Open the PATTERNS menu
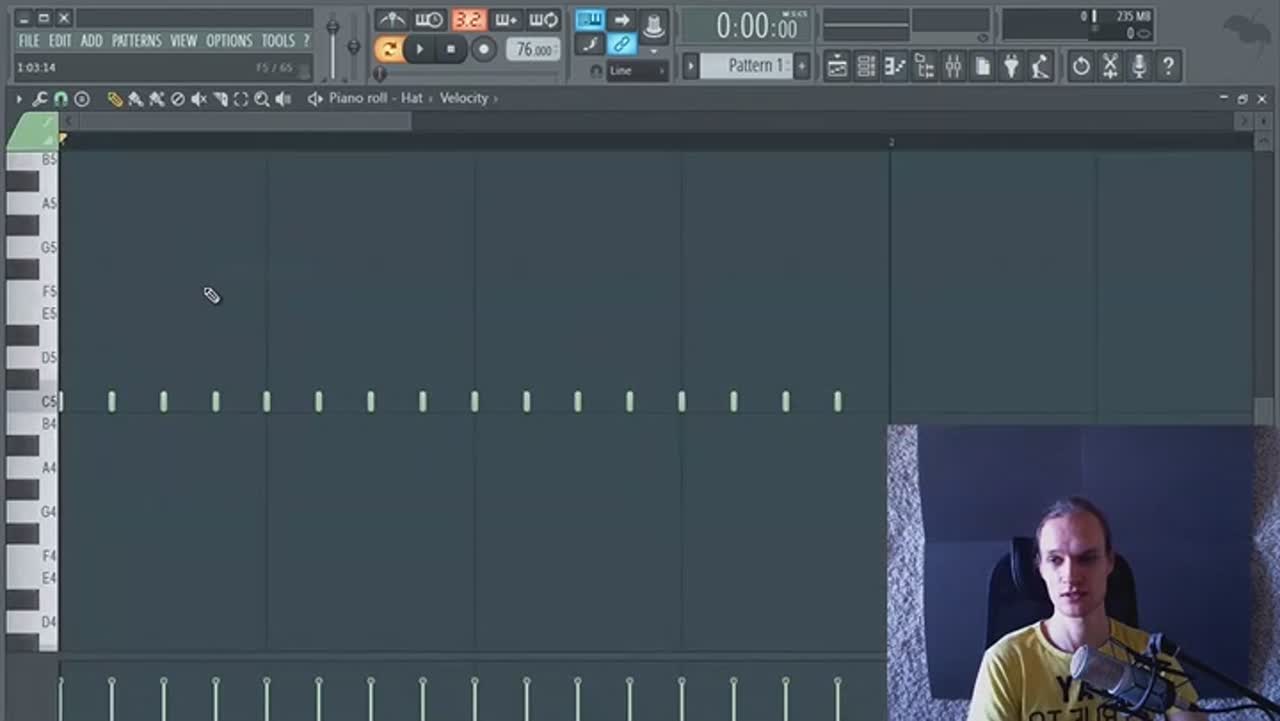 click(x=136, y=41)
